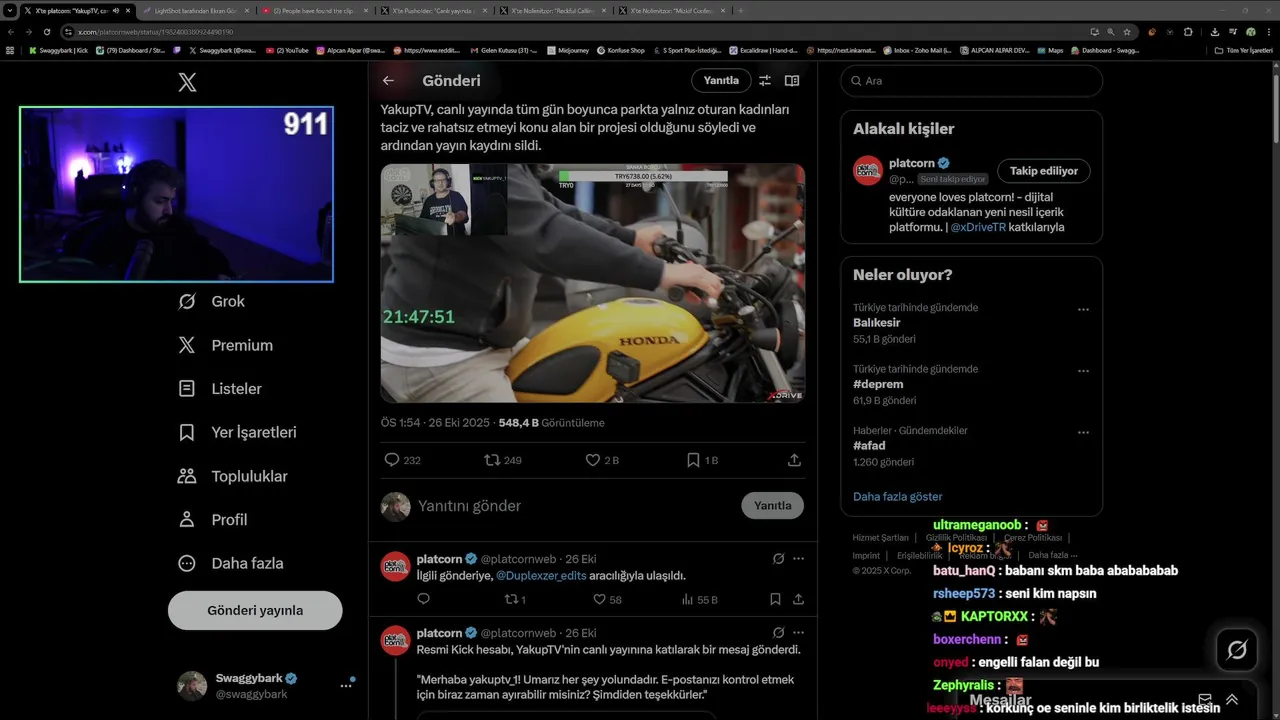Bookmark the İlgili gönderiye comment
Screen dimensions: 1280x720
(775, 599)
